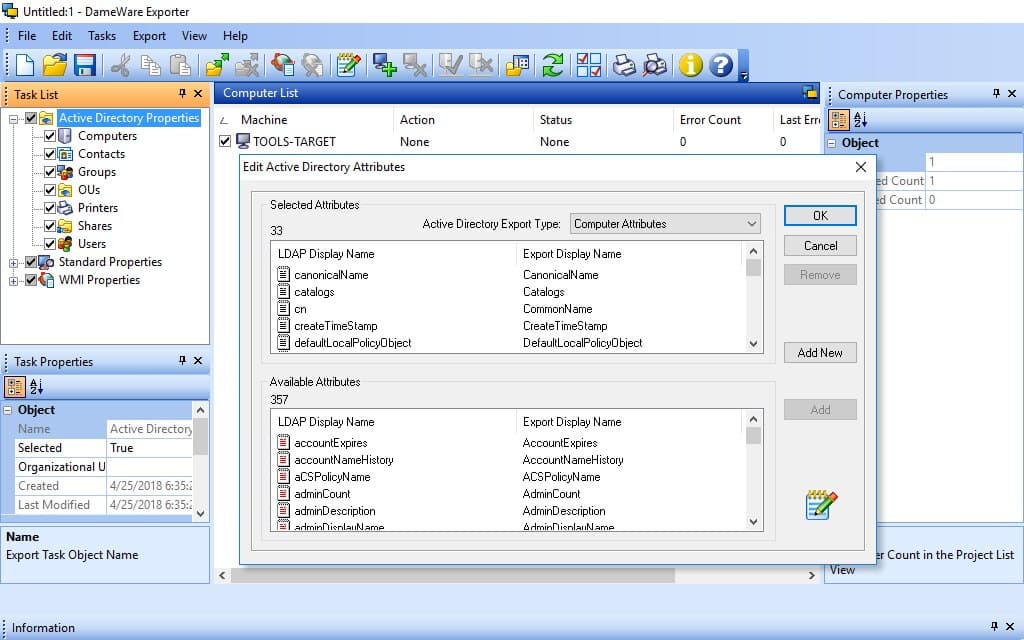Click OK in the Edit Attributes dialog
The width and height of the screenshot is (1024, 640).
pyautogui.click(x=820, y=215)
